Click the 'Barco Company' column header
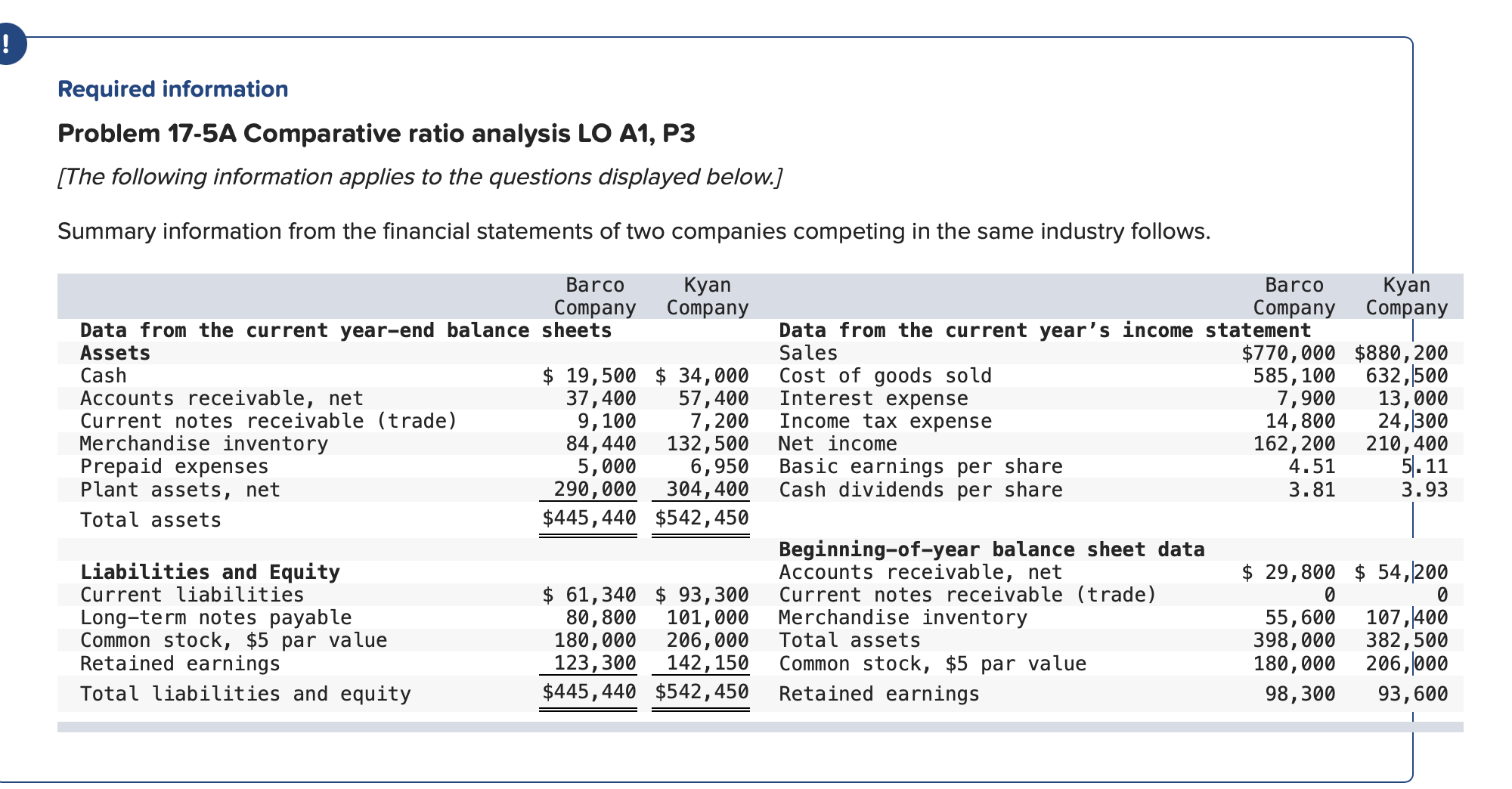Screen dimensions: 1512x789 click(x=595, y=296)
